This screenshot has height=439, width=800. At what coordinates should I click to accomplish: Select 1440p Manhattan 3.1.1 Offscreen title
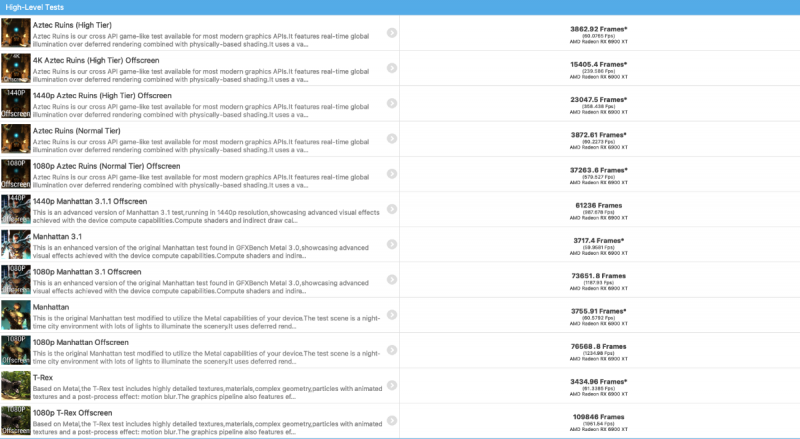click(90, 201)
